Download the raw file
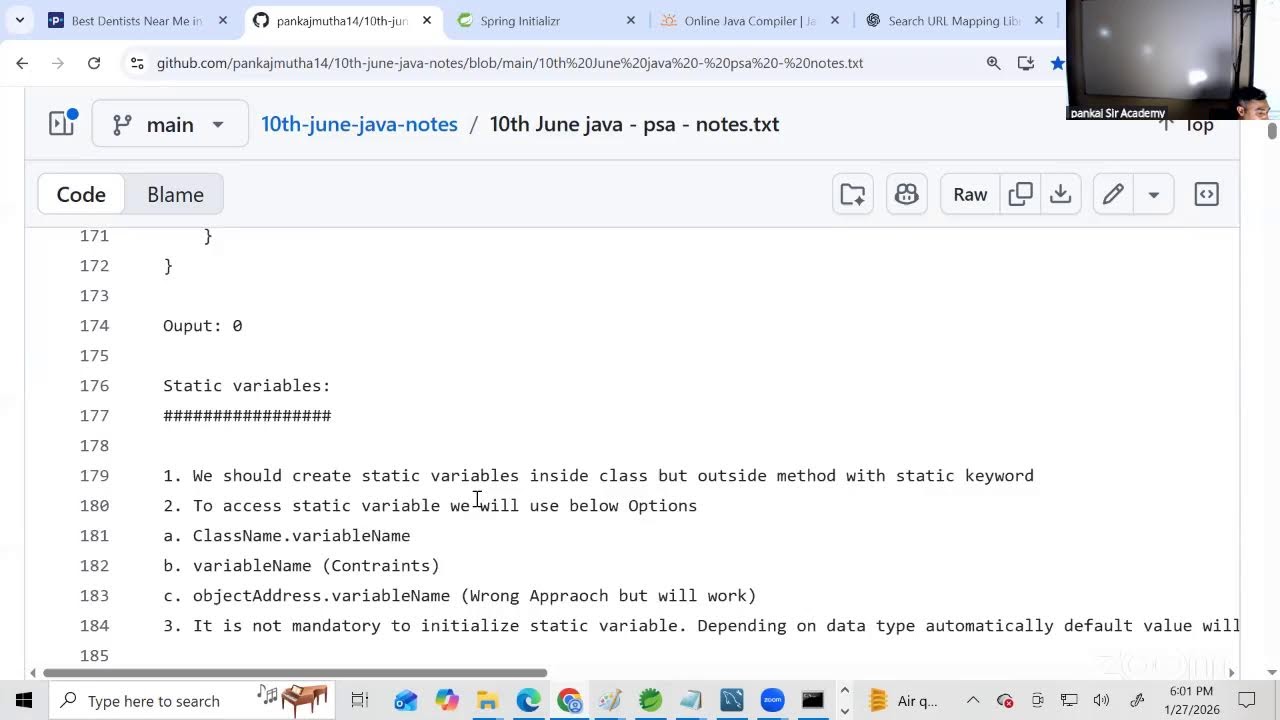 point(1061,194)
